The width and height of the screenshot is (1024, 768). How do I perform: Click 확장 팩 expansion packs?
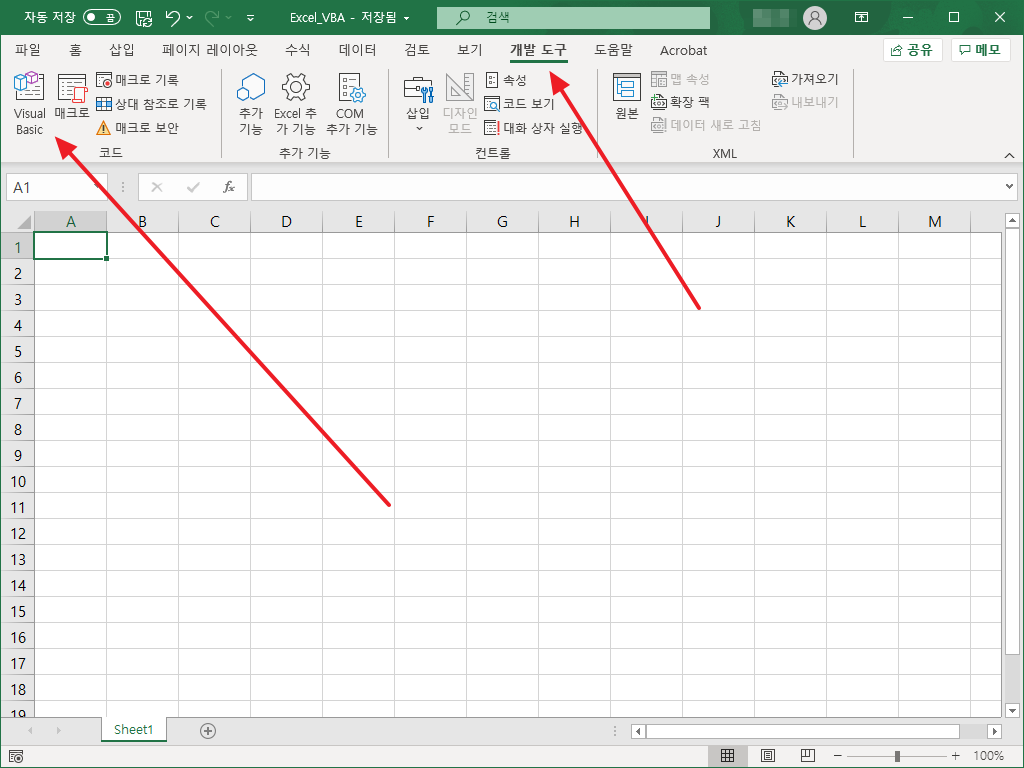pyautogui.click(x=680, y=102)
